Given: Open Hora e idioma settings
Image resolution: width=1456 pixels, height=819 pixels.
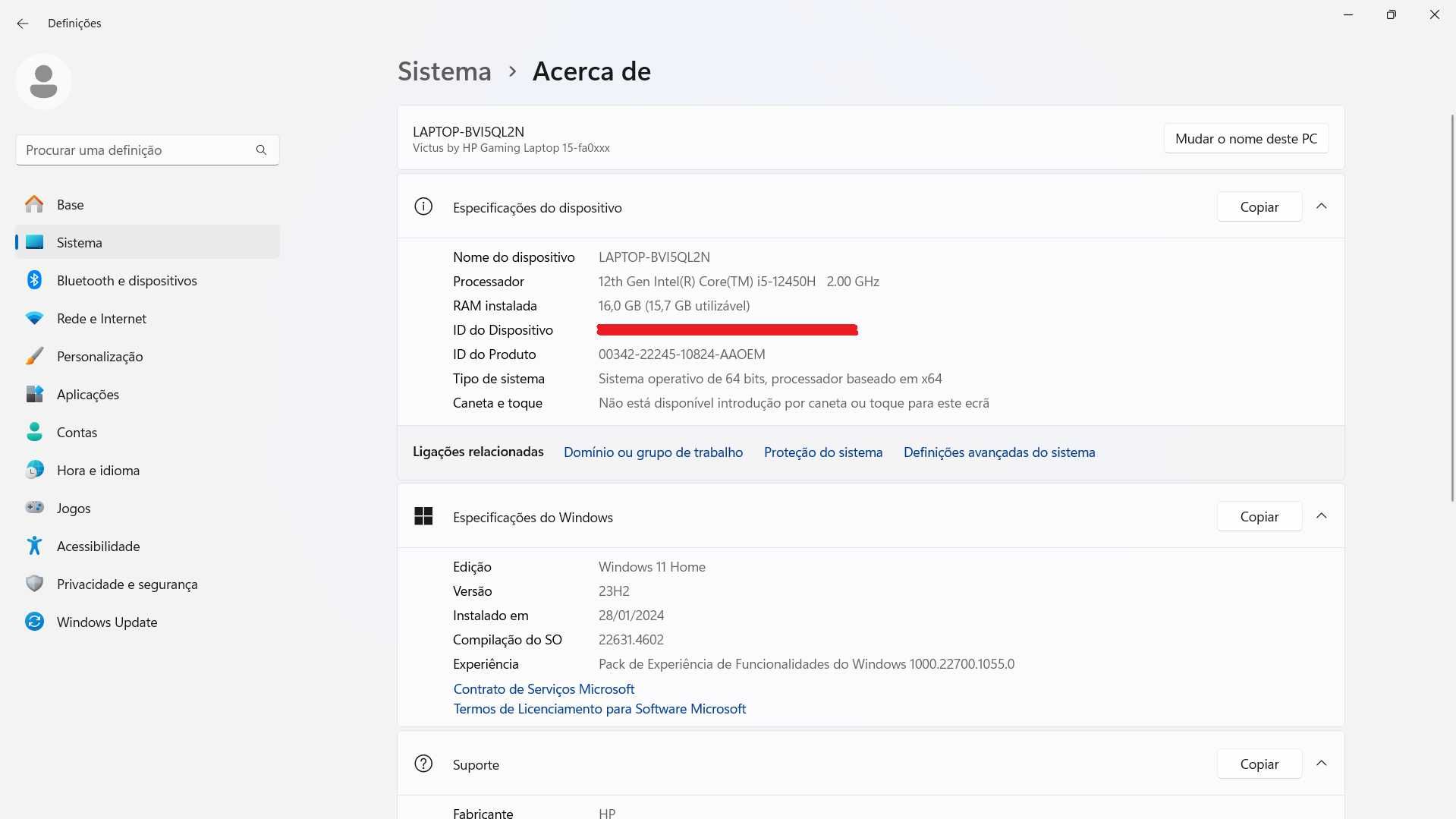Looking at the screenshot, I should tap(147, 470).
